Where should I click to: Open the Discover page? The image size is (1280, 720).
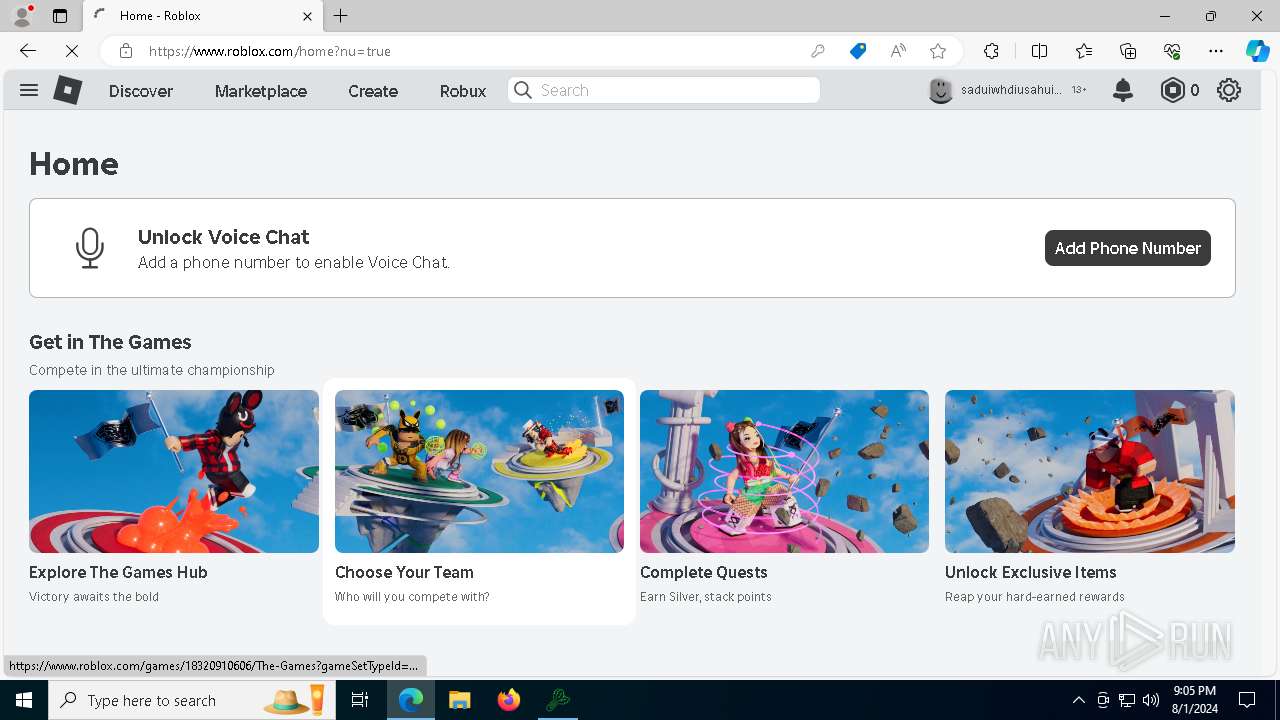pos(141,91)
